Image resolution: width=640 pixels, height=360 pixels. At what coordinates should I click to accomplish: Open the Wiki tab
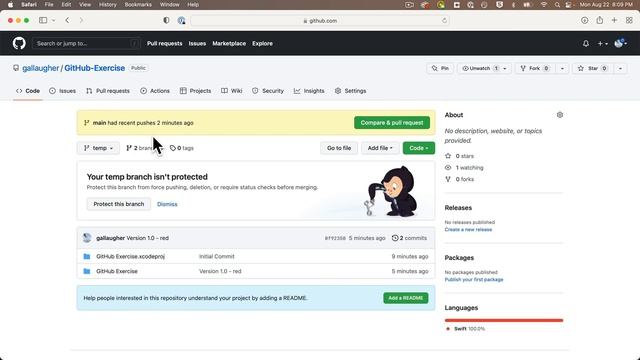[232, 91]
